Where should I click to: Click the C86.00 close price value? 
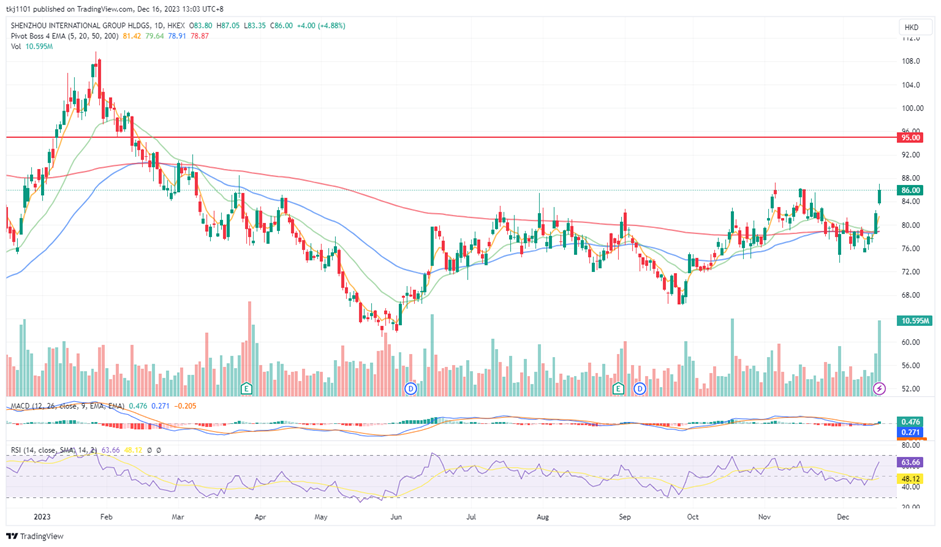pos(281,26)
